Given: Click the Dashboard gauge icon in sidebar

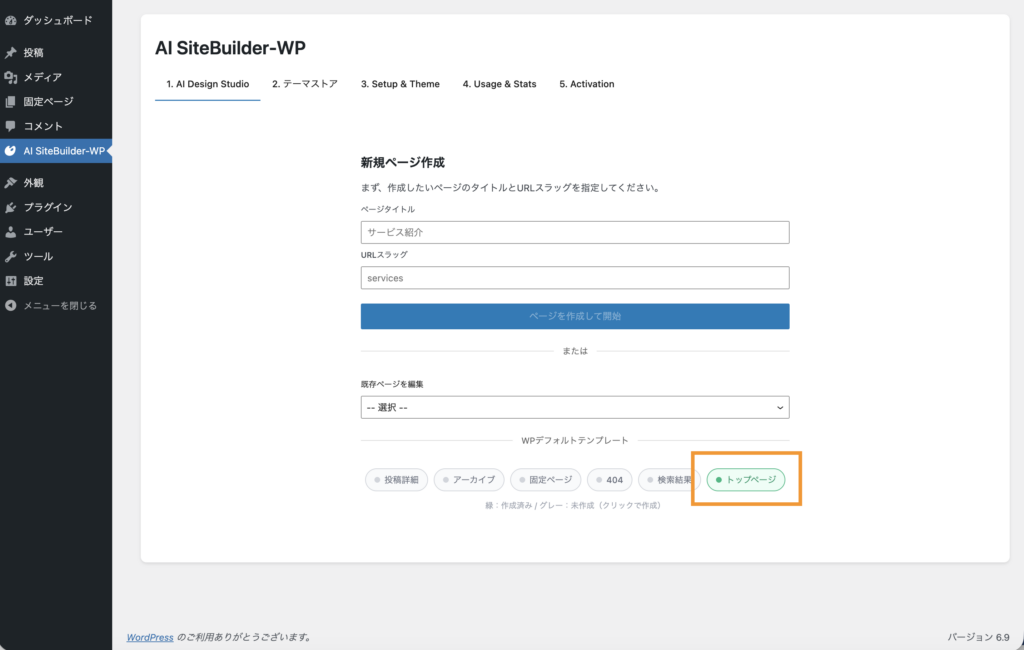Looking at the screenshot, I should coord(10,20).
